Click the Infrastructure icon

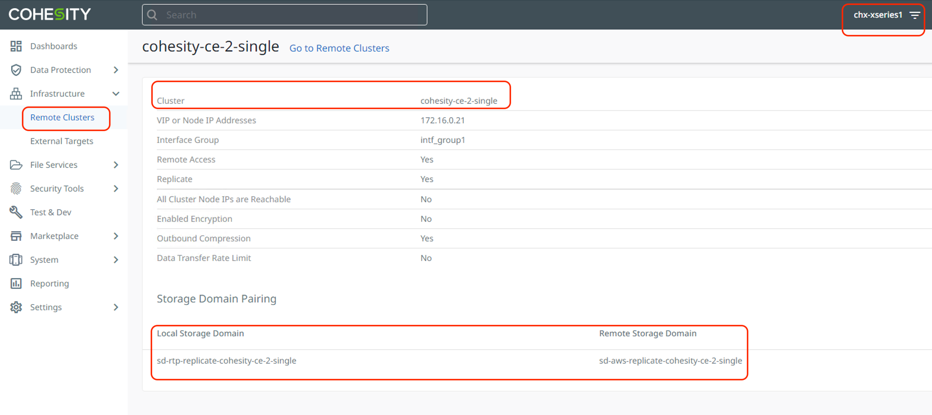point(16,93)
